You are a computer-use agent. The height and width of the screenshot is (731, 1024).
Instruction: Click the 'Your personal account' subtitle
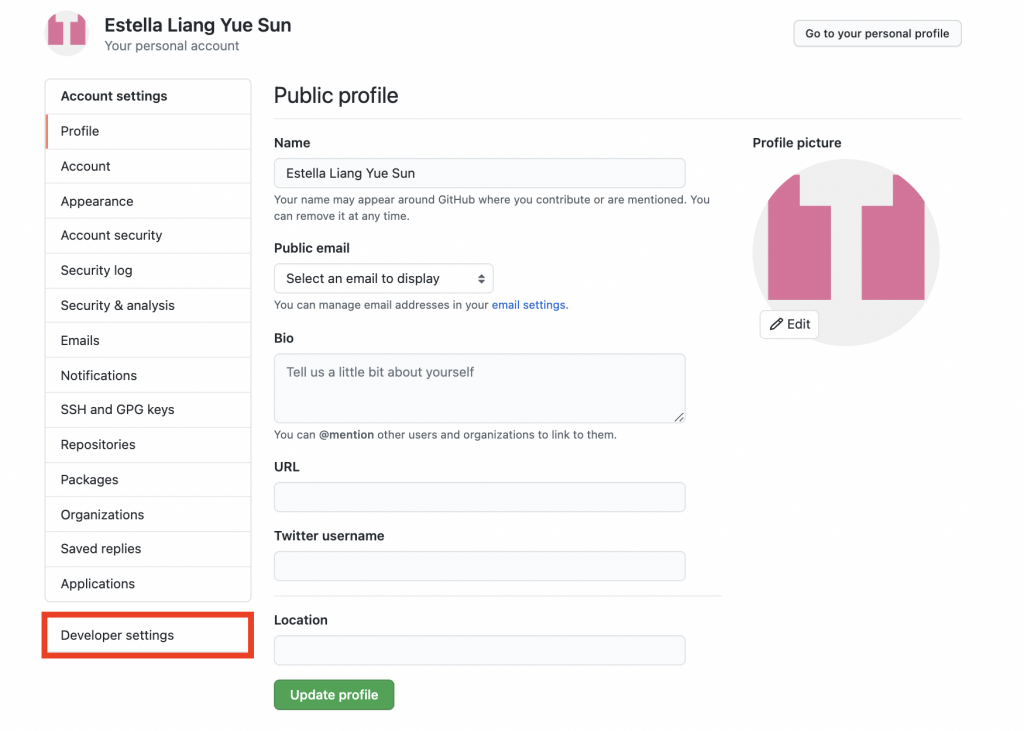[172, 46]
